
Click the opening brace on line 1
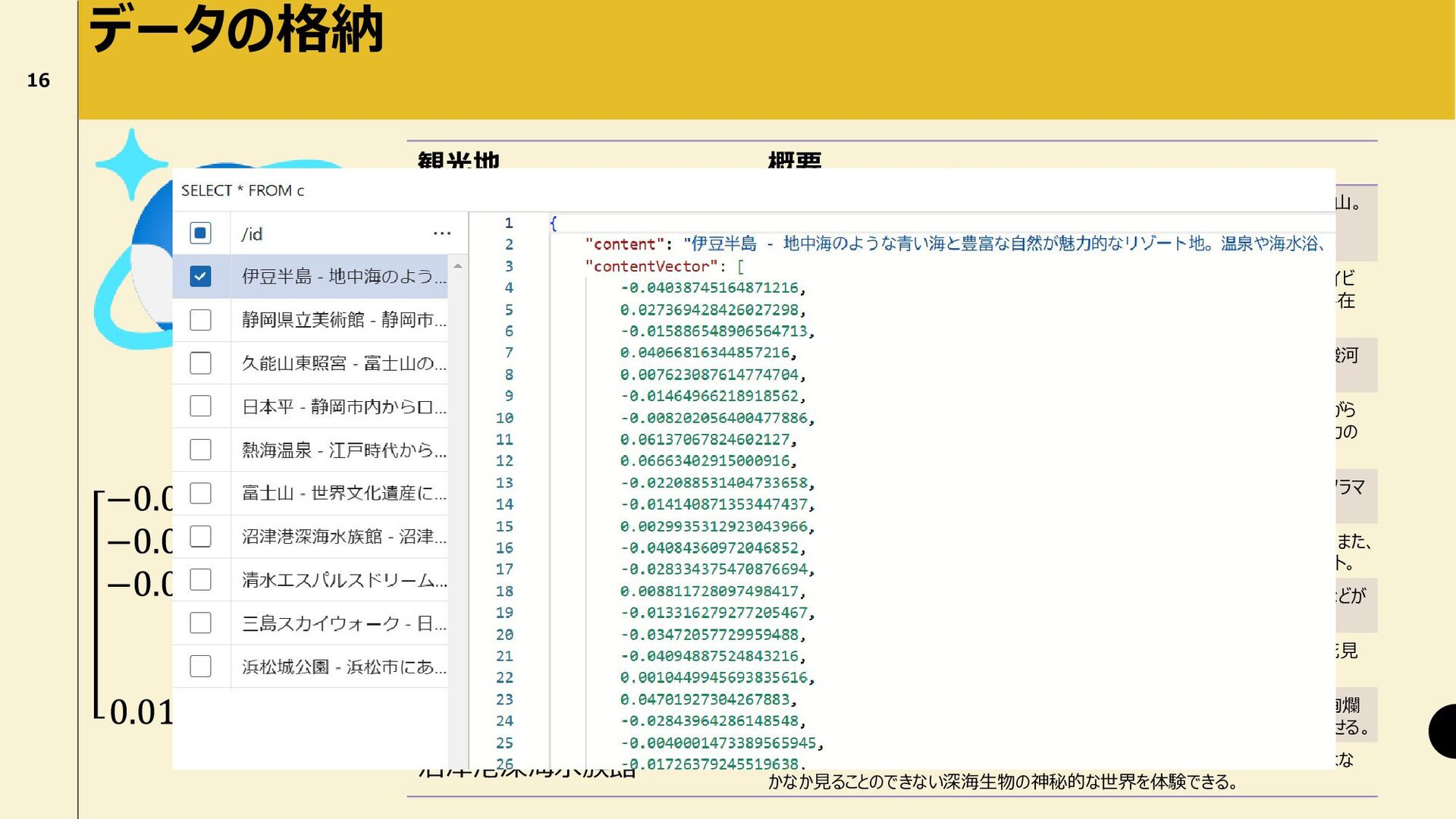[x=554, y=223]
